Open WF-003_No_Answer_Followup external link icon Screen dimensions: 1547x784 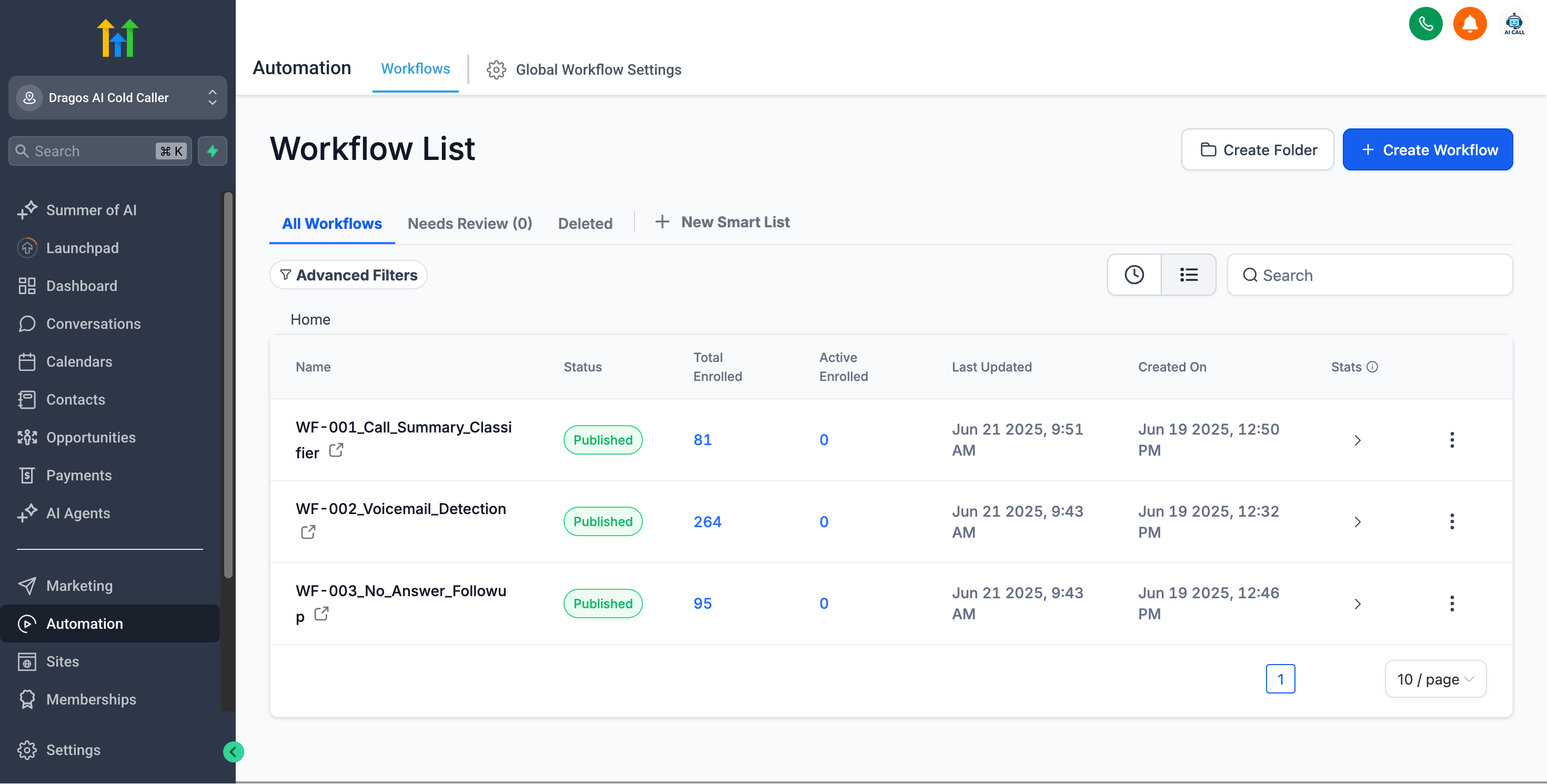click(322, 614)
